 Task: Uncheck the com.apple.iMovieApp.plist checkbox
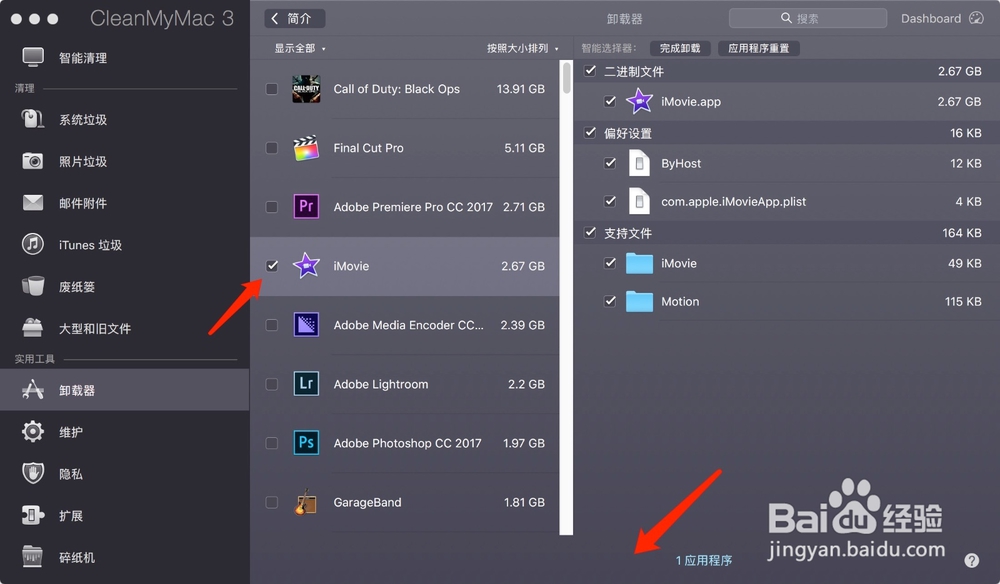pos(610,201)
